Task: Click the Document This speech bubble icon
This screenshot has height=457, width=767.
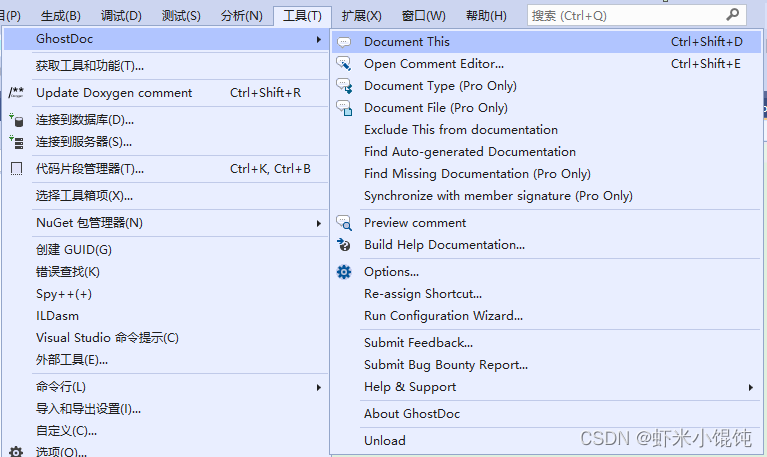Action: point(344,42)
